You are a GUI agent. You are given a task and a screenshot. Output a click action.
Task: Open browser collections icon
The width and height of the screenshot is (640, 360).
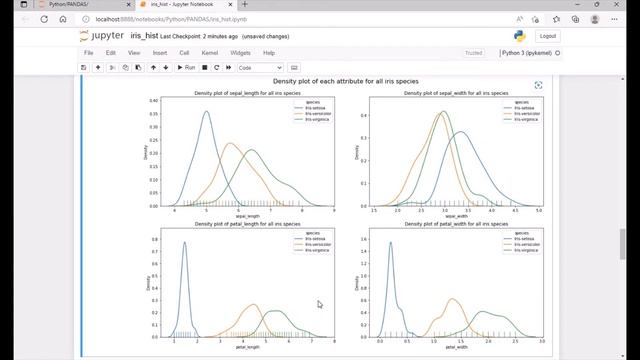[x=575, y=19]
